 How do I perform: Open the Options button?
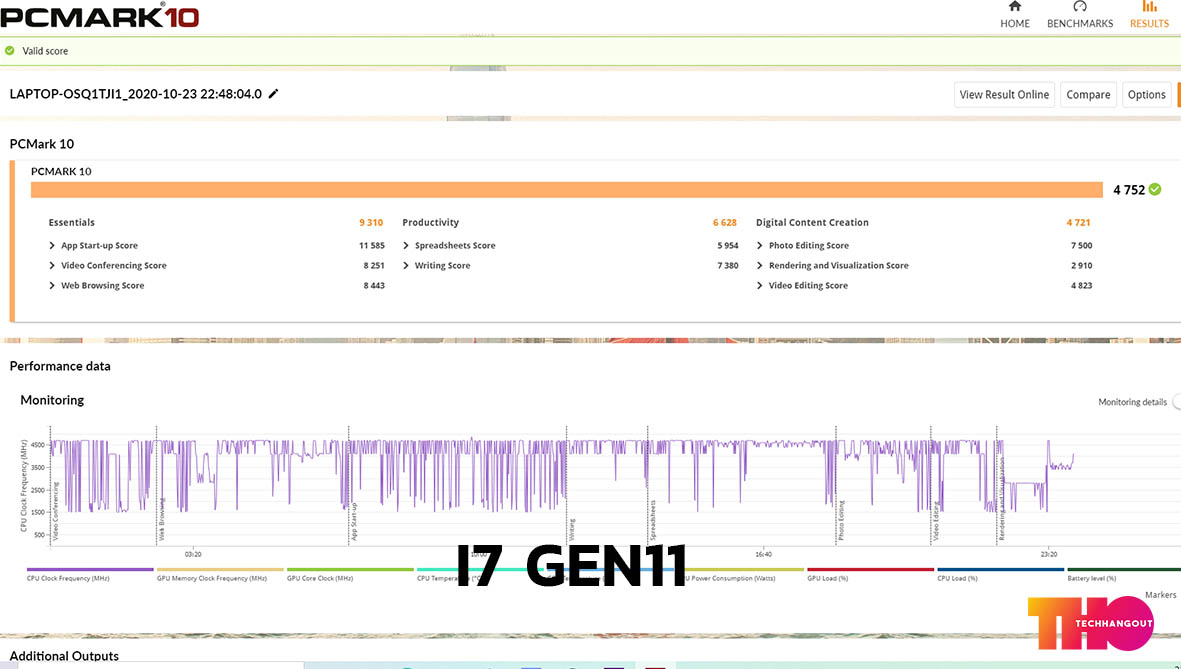click(x=1146, y=95)
